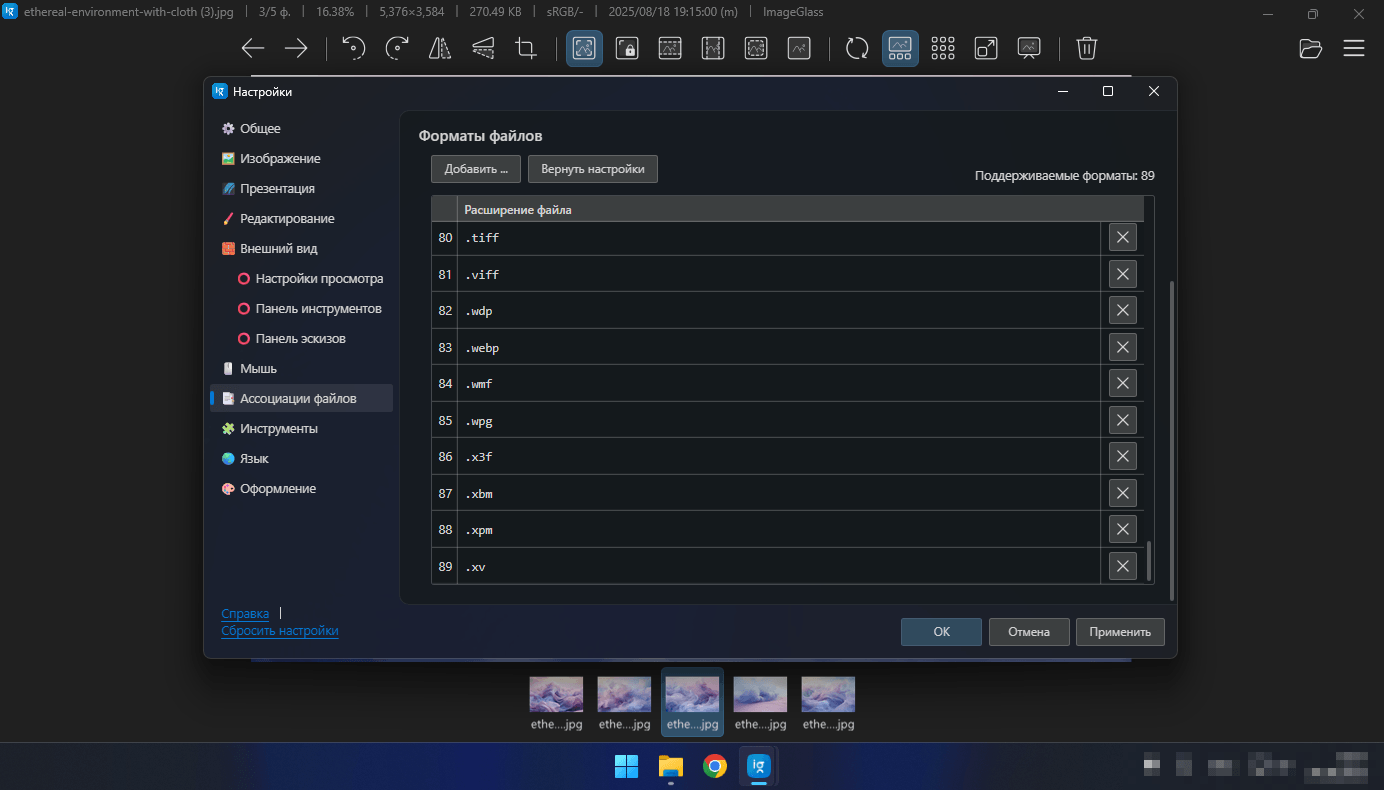Enable Lock Zoom ratio icon
The width and height of the screenshot is (1384, 790).
(627, 48)
